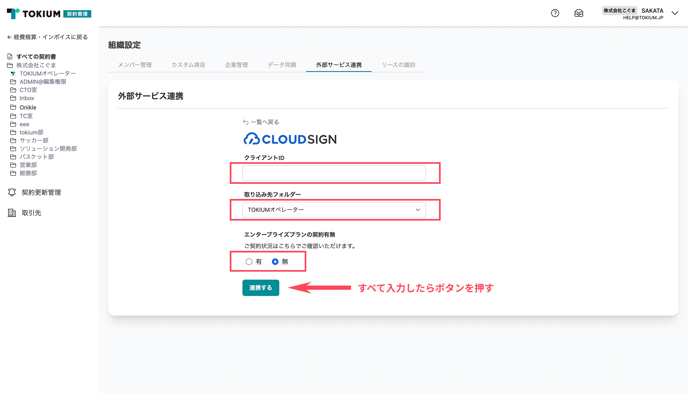The image size is (688, 393).
Task: Click the document icon beside すべての契約書
Action: point(10,57)
